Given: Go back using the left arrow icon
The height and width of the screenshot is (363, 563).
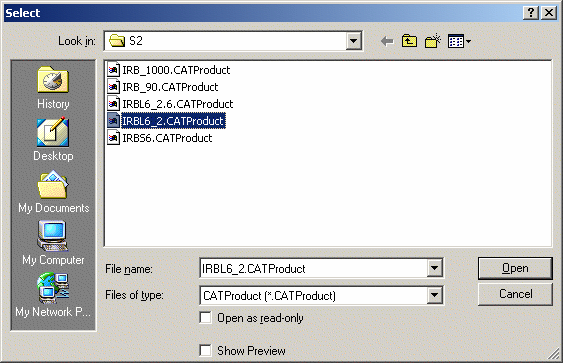Looking at the screenshot, I should click(x=387, y=41).
